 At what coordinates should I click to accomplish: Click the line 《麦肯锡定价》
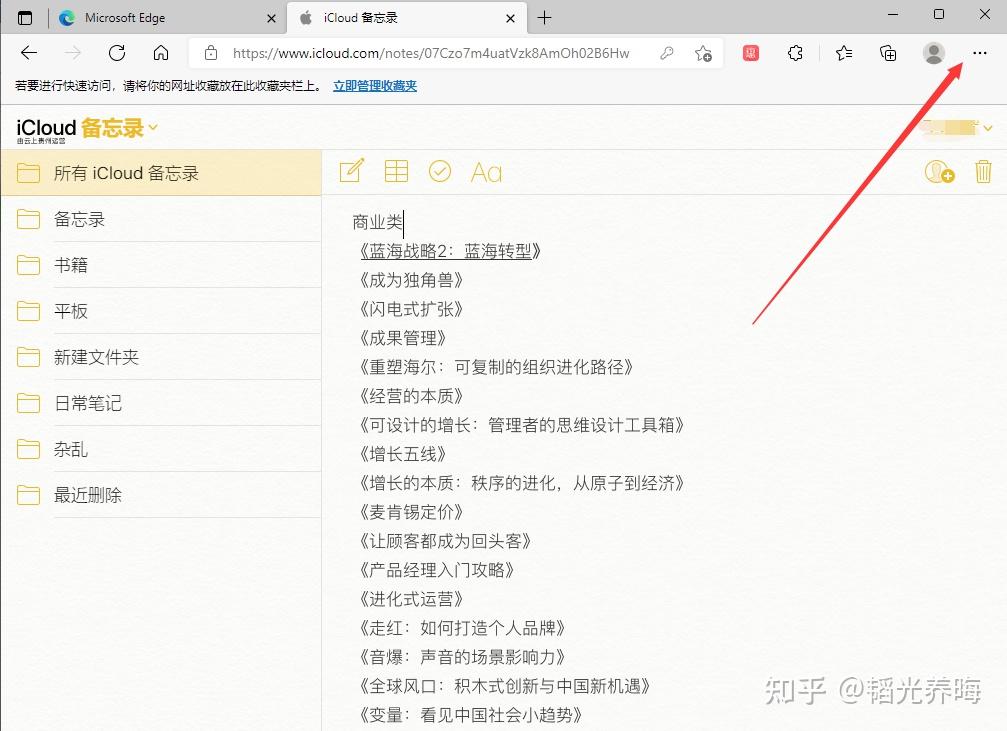(411, 512)
